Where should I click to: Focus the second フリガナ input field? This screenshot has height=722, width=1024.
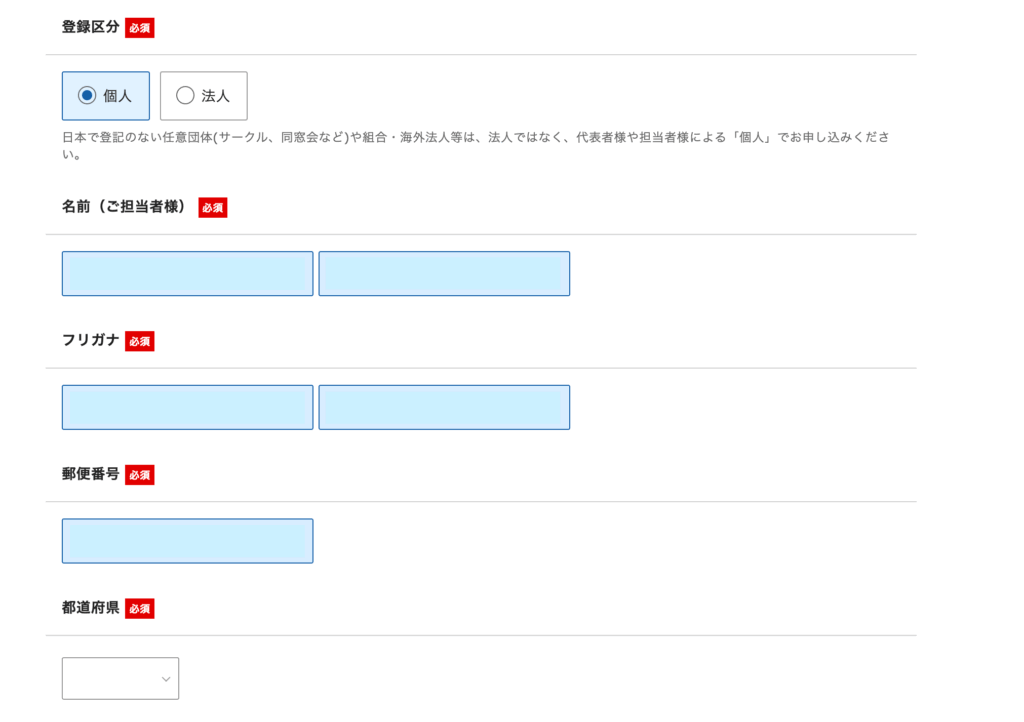tap(444, 408)
